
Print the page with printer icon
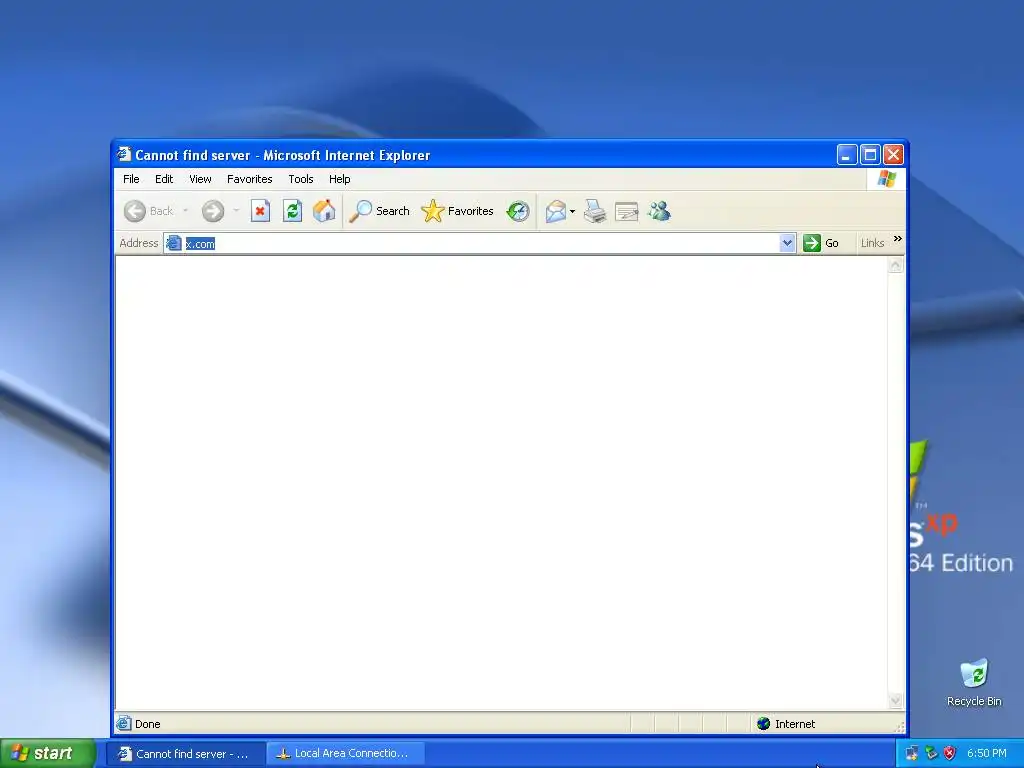595,212
